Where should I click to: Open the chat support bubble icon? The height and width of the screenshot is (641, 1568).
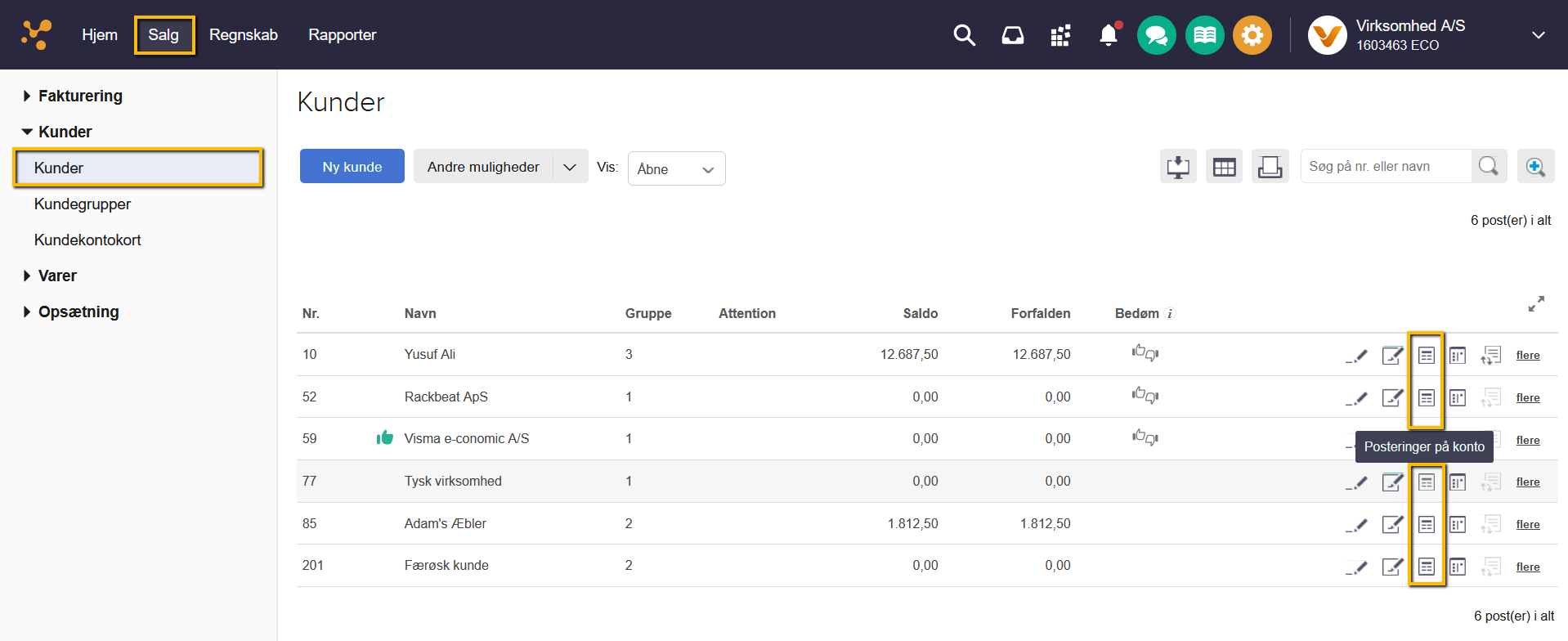(x=1156, y=35)
